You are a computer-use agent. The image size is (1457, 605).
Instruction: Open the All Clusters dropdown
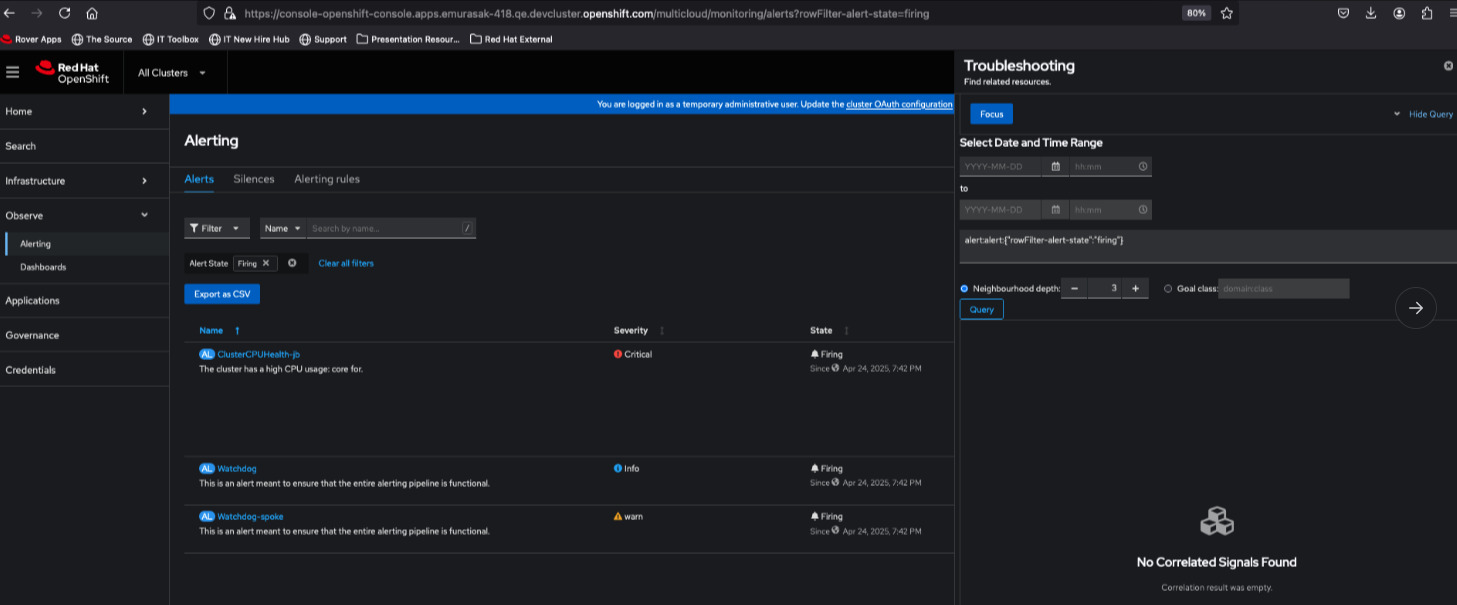click(x=172, y=73)
